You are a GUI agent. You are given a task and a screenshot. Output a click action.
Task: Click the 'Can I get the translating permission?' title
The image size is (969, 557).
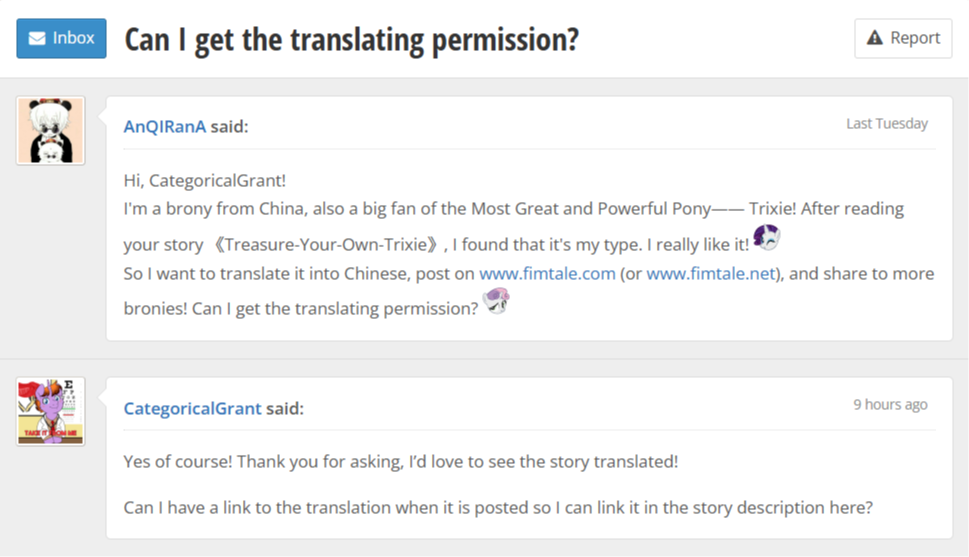[352, 40]
